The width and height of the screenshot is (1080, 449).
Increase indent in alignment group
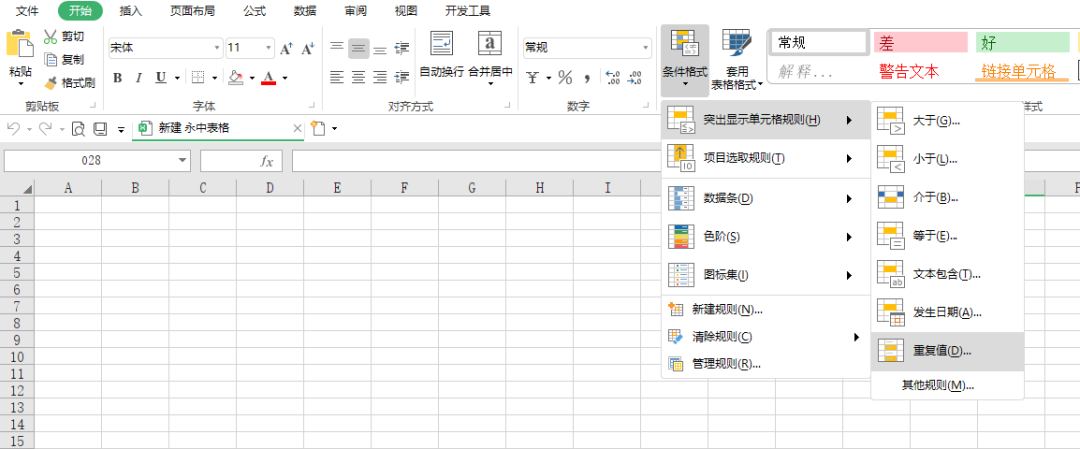tap(402, 77)
